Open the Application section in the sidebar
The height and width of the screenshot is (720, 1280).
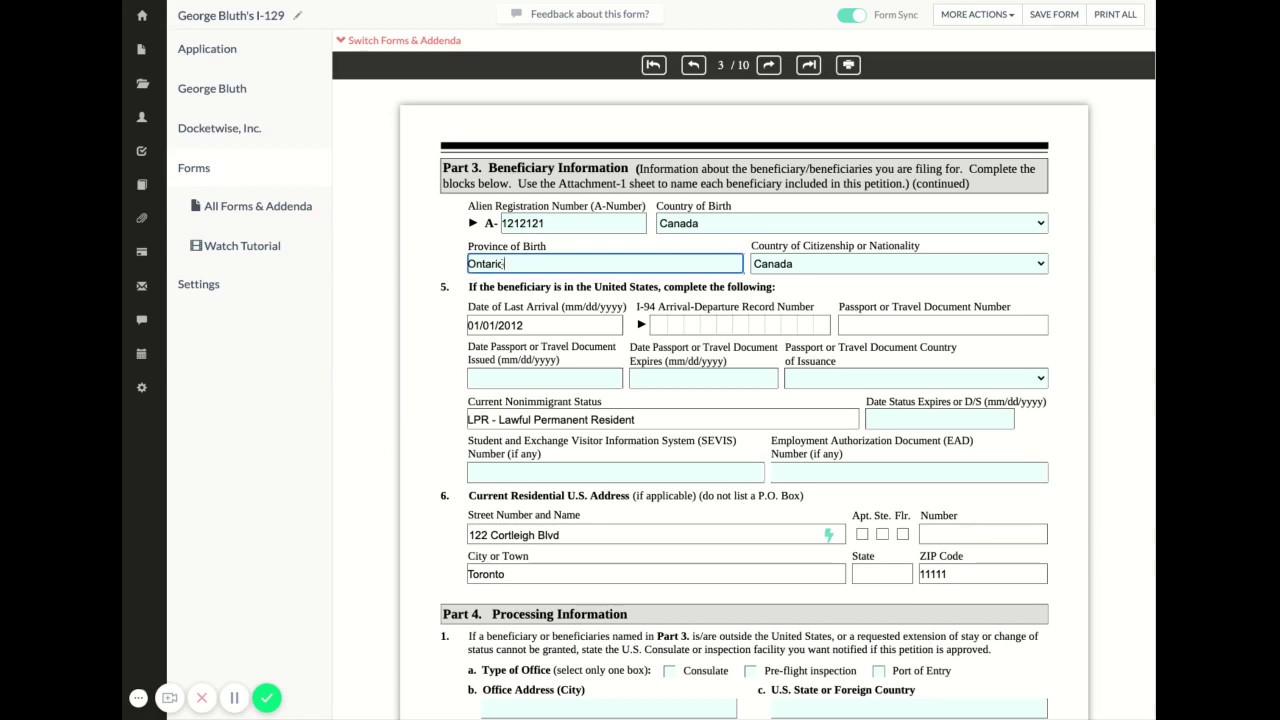(207, 49)
